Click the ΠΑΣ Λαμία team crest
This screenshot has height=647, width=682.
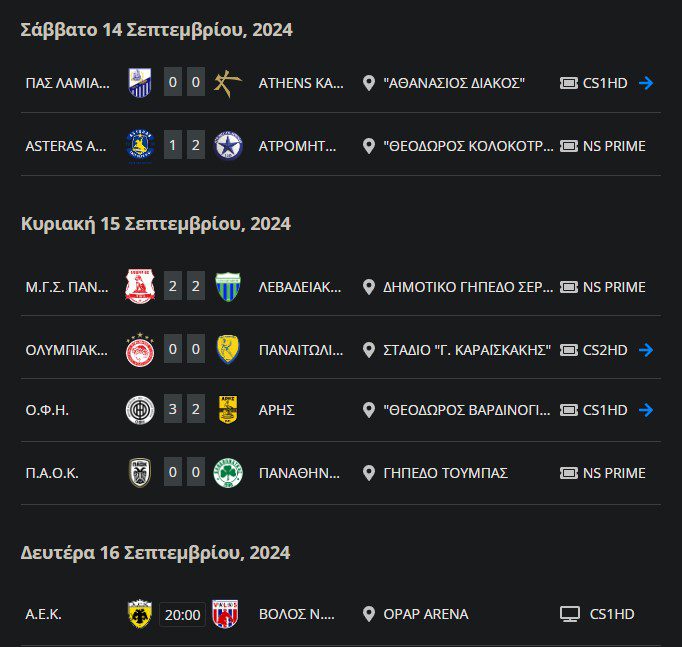[x=139, y=83]
